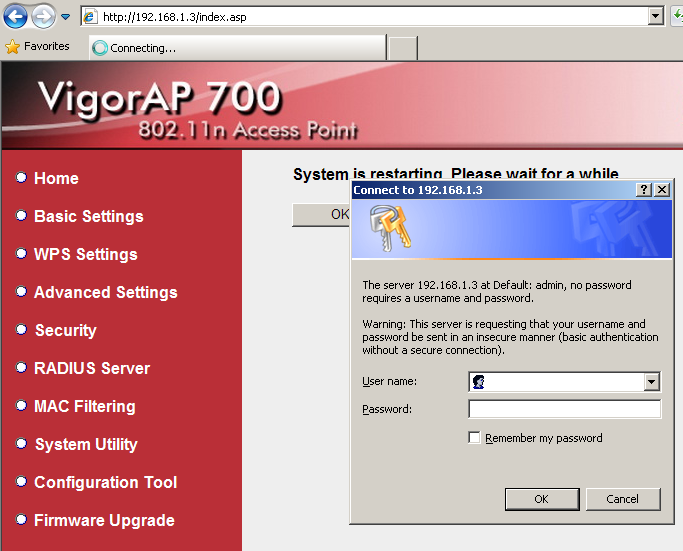The height and width of the screenshot is (551, 683).
Task: Expand the User name dropdown arrow
Action: [x=651, y=382]
